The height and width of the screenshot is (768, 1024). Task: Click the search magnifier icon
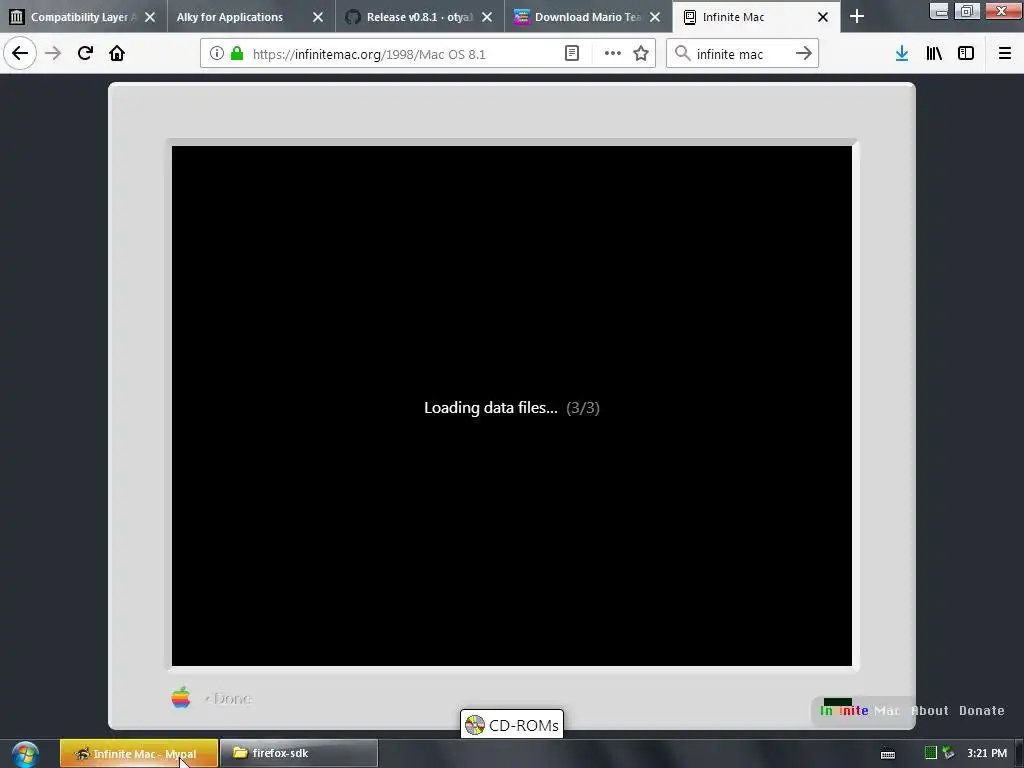coord(682,54)
